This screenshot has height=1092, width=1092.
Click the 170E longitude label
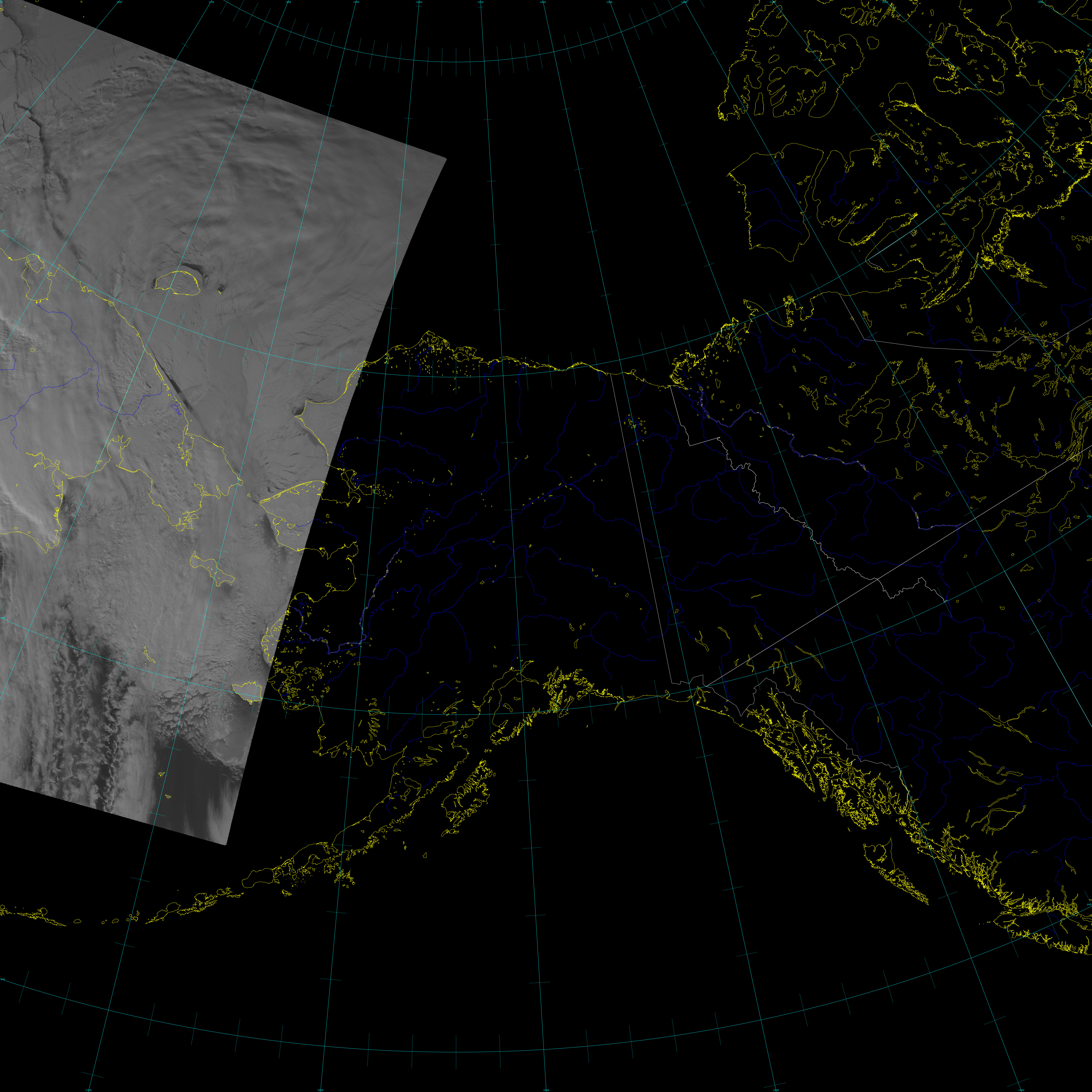click(x=211, y=2)
